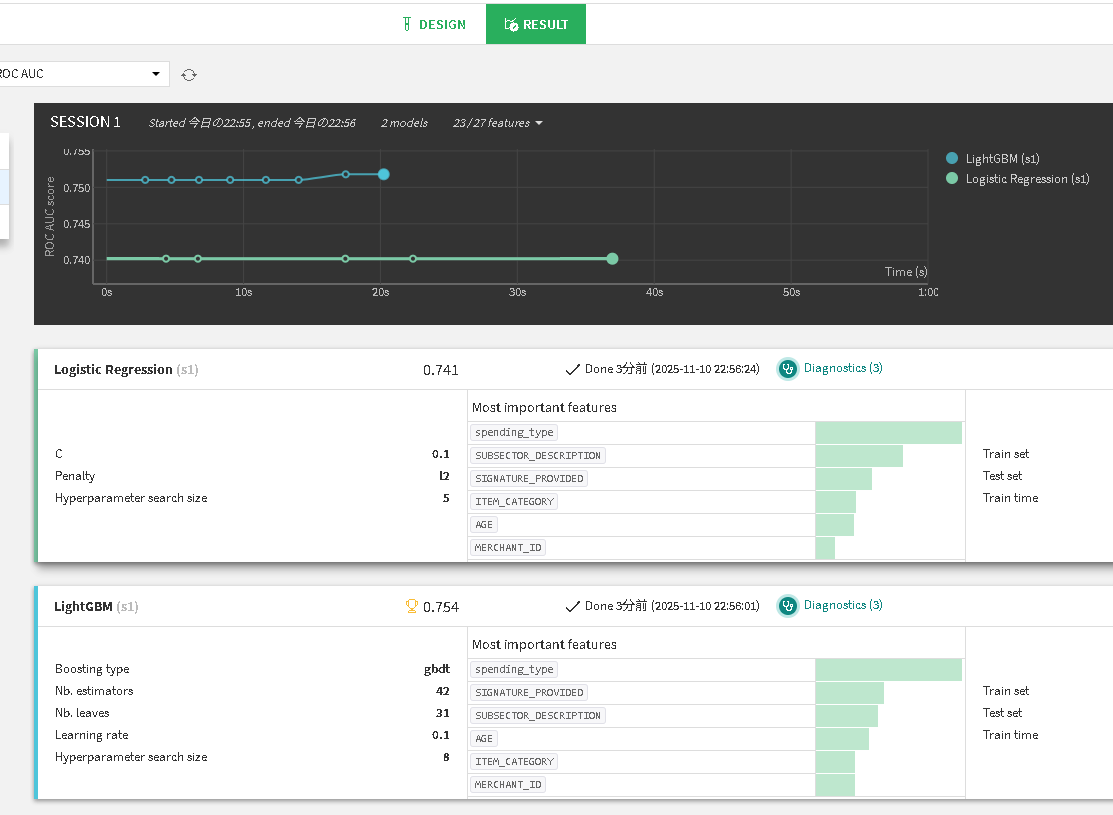Open the LightGBM model title
Screen dimensions: 1113x815
(83, 607)
